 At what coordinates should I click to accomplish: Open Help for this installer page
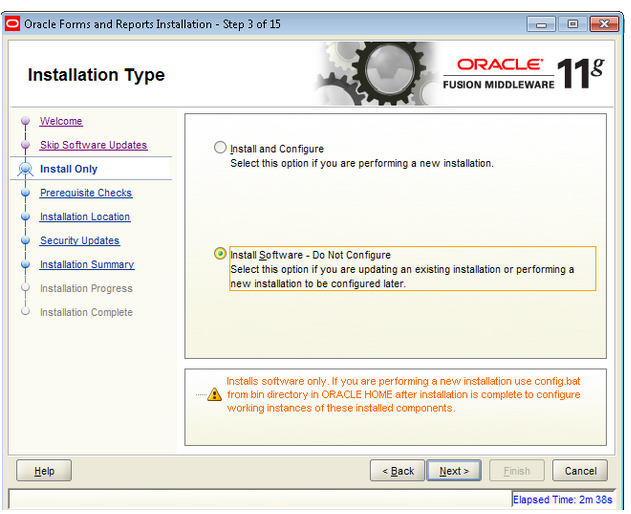click(x=44, y=471)
